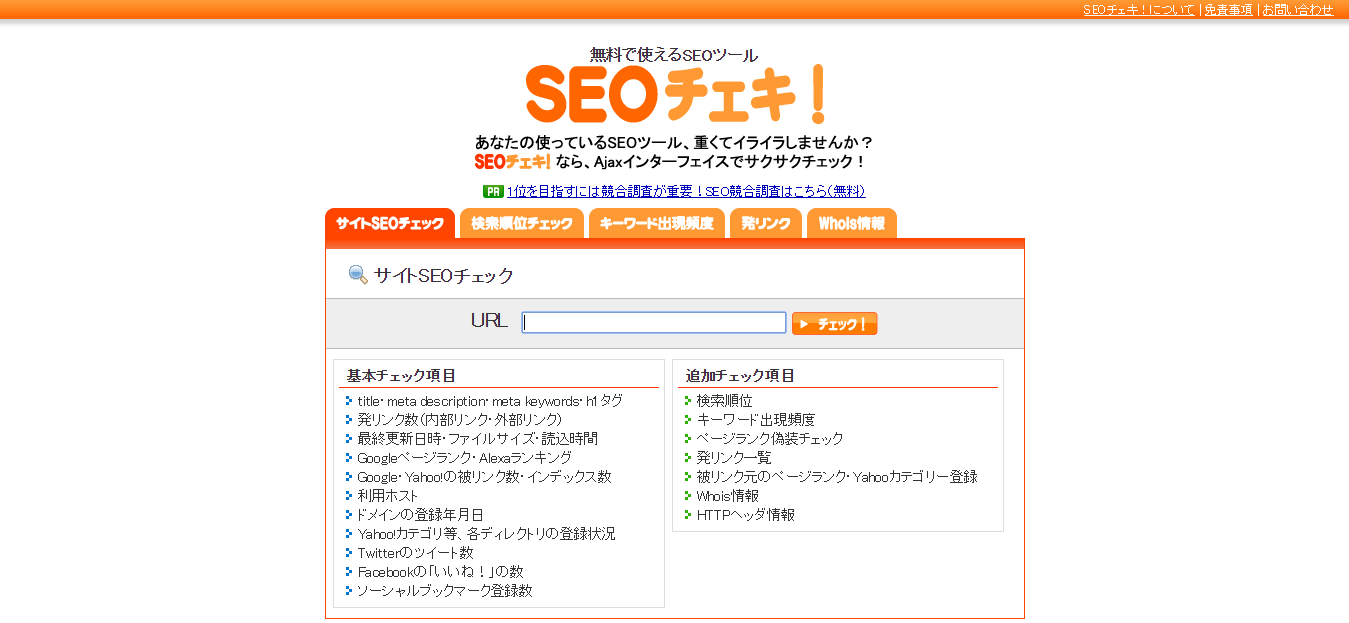This screenshot has height=623, width=1349.
Task: Click the 無料で使えるSEOツール tagline
Action: click(674, 55)
